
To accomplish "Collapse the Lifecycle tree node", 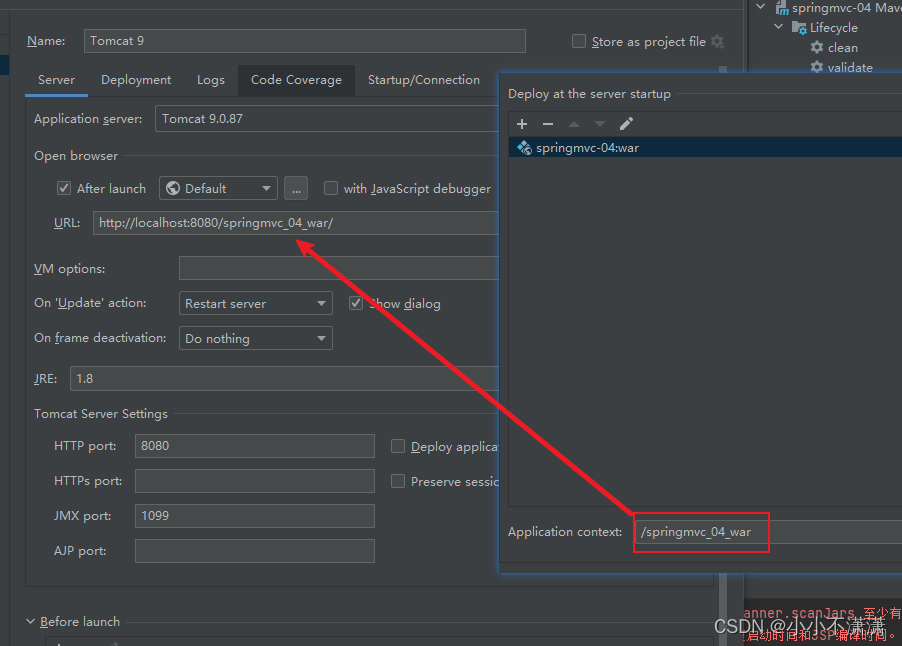I will click(778, 26).
